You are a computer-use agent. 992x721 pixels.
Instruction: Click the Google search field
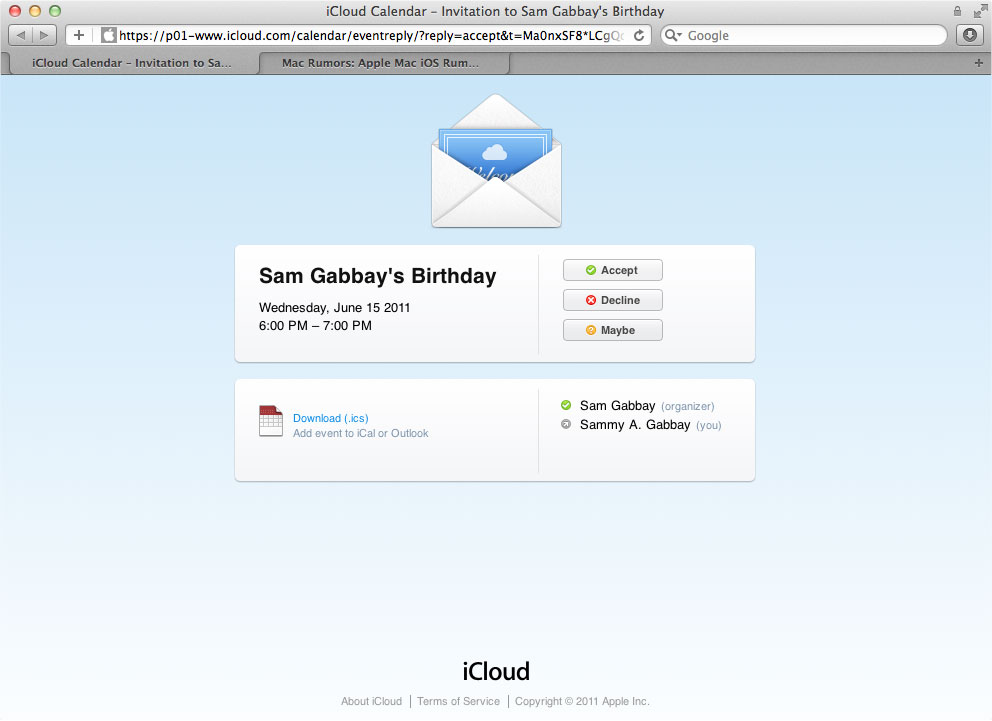803,35
